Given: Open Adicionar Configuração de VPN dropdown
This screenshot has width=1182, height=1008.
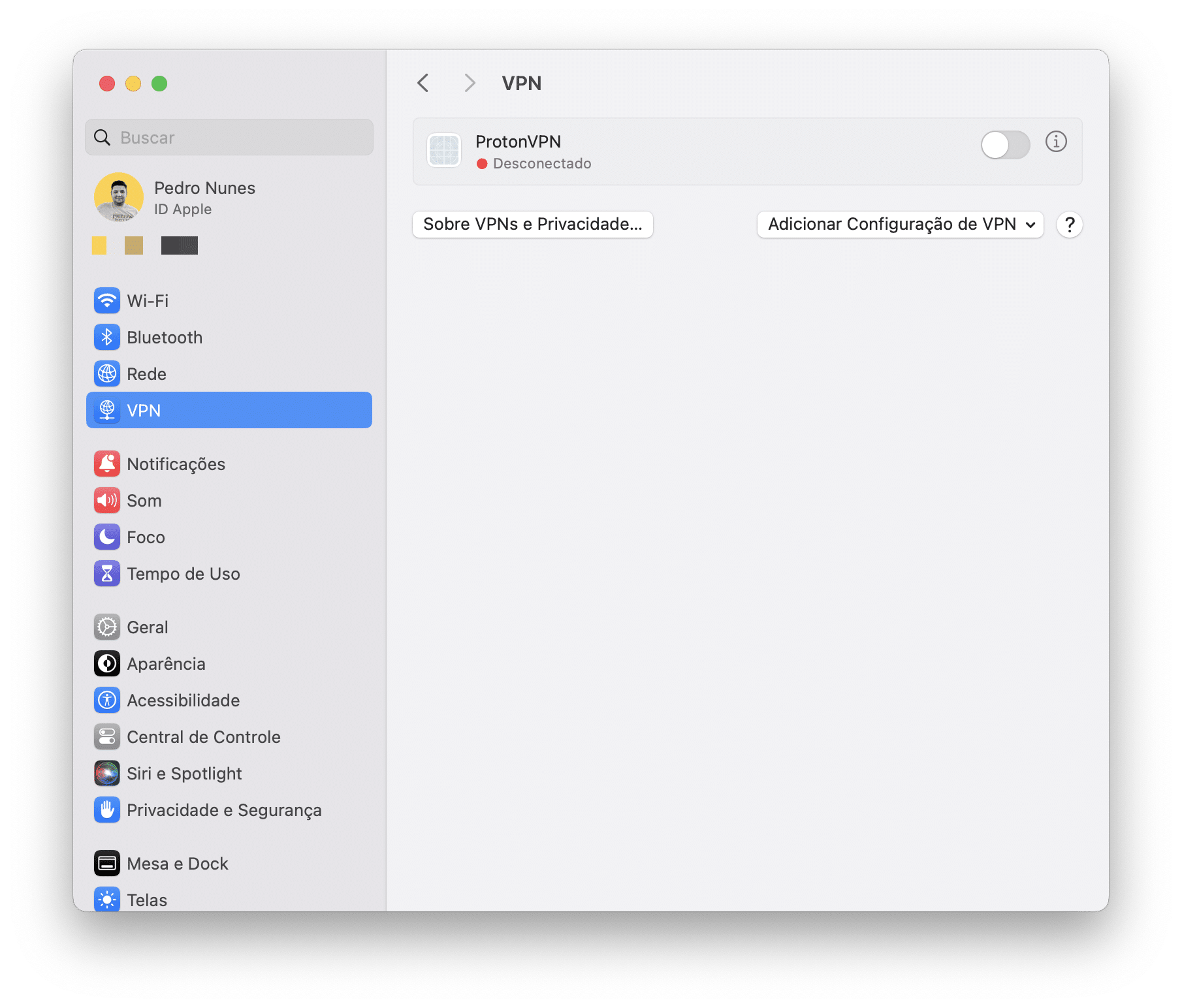Looking at the screenshot, I should [x=901, y=225].
